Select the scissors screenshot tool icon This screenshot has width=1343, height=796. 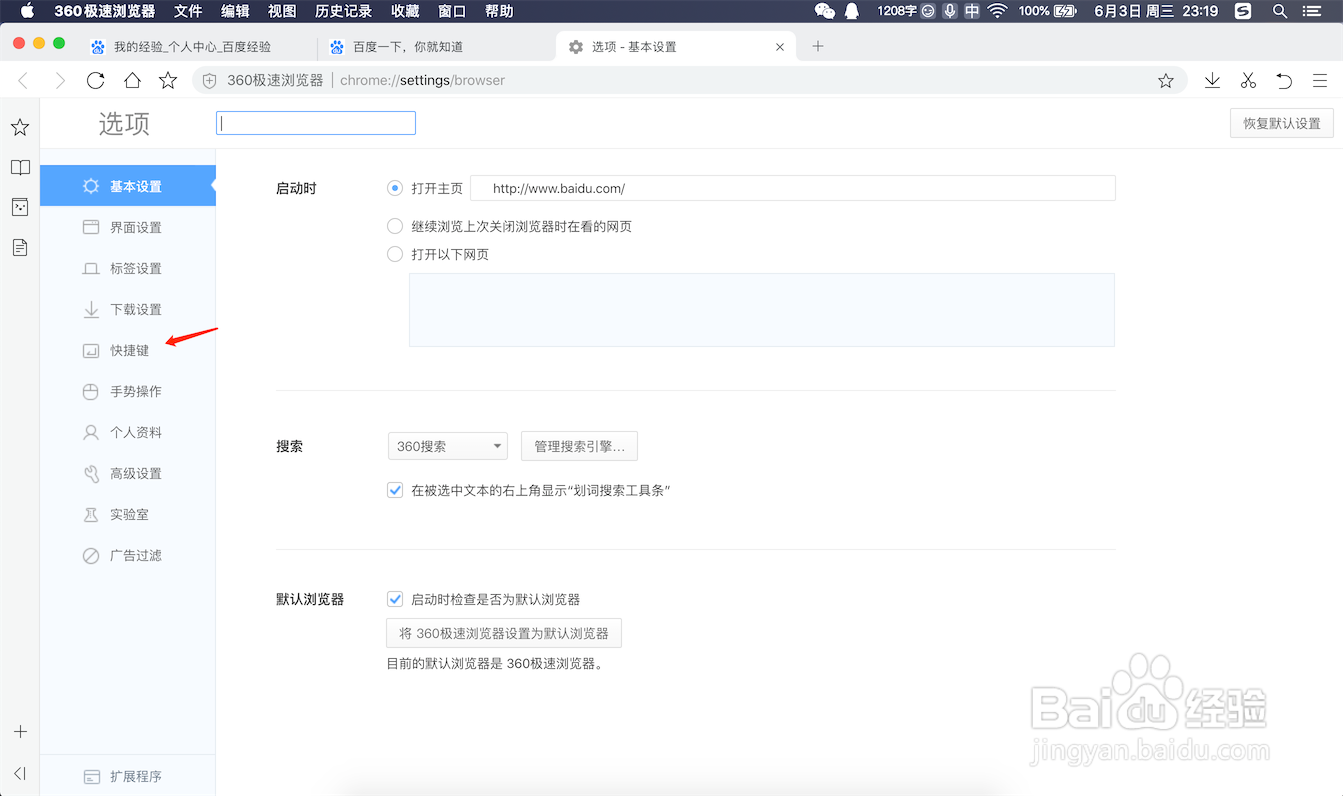coord(1248,80)
